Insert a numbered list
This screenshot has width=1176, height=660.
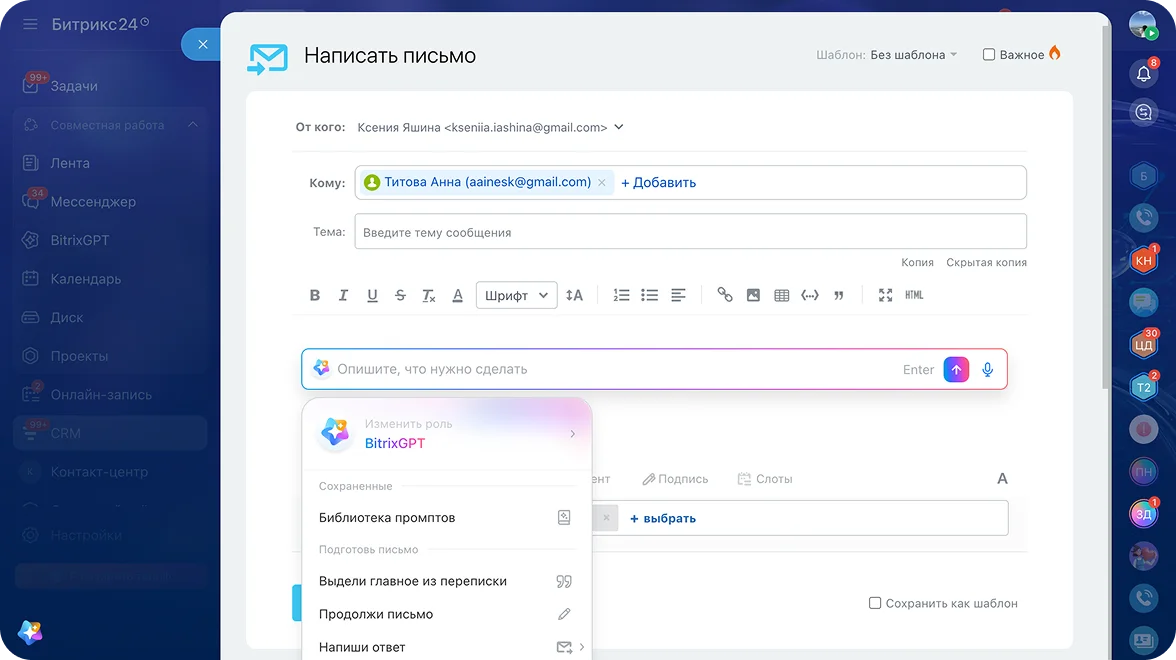click(x=621, y=296)
